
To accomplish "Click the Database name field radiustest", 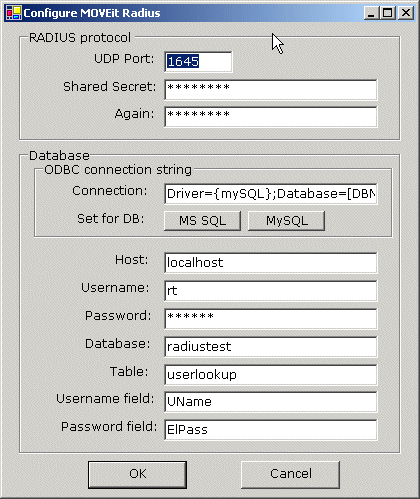I will point(271,347).
